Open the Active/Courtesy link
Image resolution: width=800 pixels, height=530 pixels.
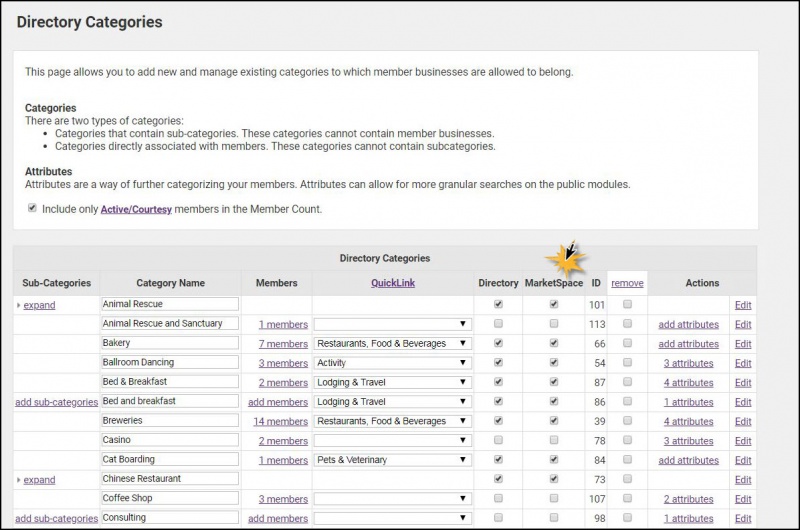[136, 209]
